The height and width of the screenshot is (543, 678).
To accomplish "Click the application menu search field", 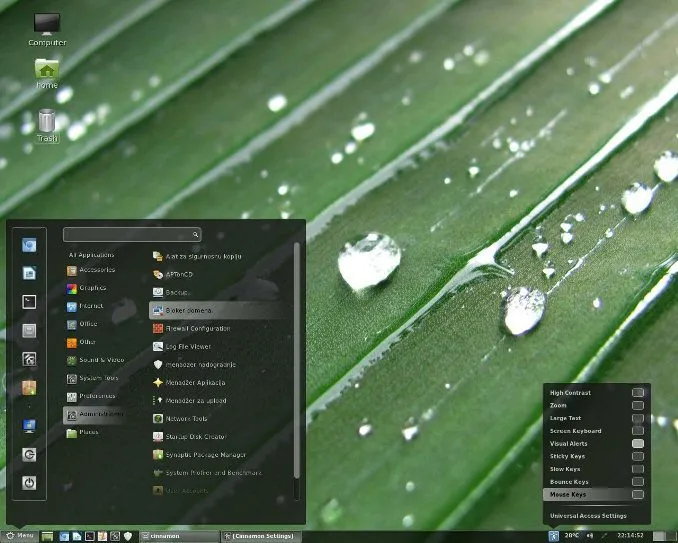I will [x=131, y=234].
